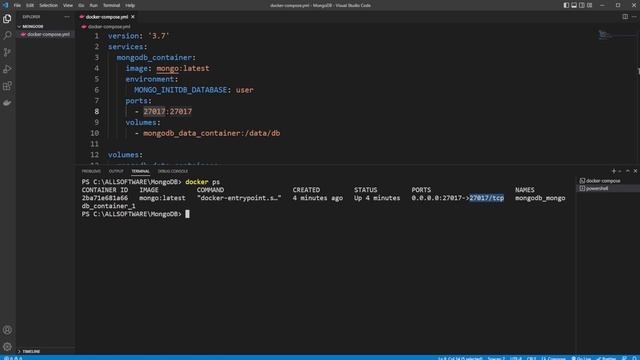Open the Docker view whale icon
This screenshot has height=360, width=640.
click(7, 102)
